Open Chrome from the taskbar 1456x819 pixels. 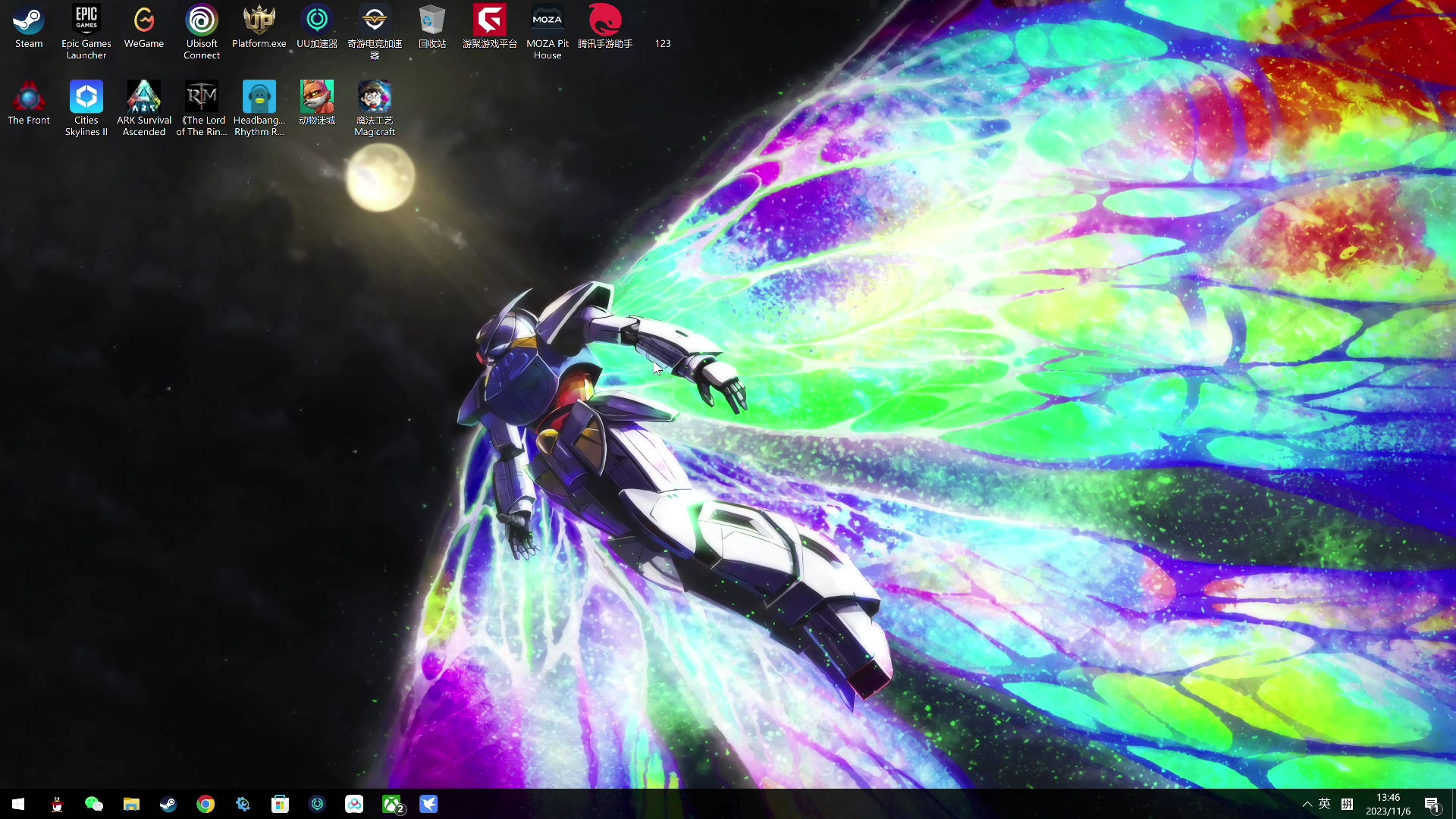point(206,805)
